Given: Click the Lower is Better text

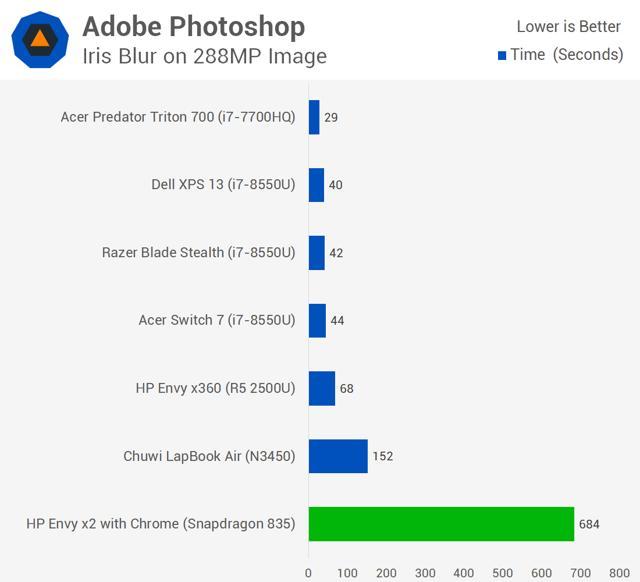Looking at the screenshot, I should click(x=568, y=27).
